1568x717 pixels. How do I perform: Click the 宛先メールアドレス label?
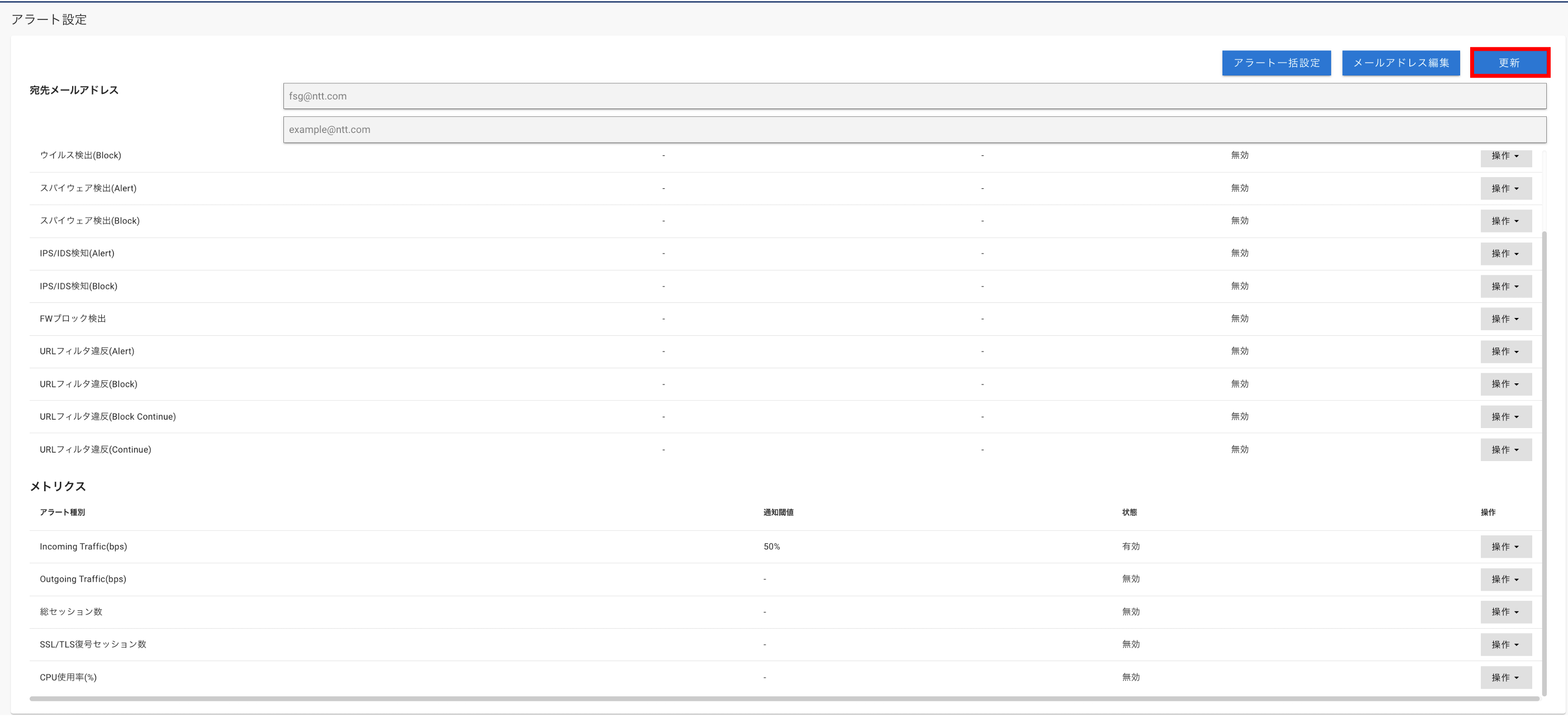coord(74,90)
